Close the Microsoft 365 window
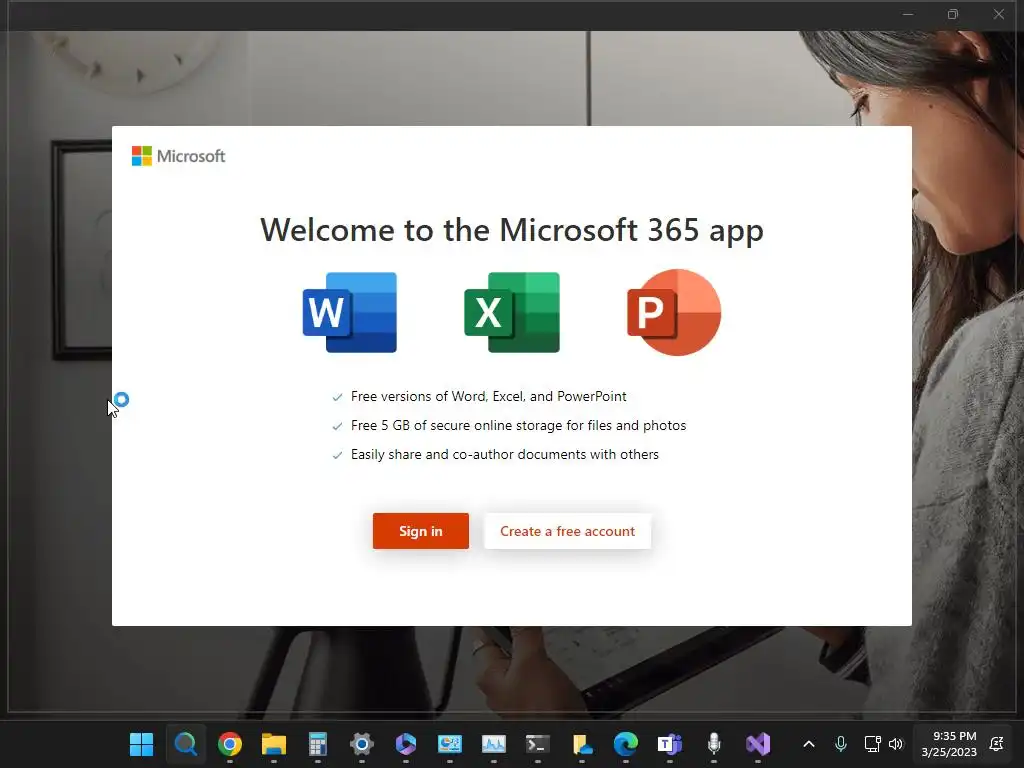Viewport: 1024px width, 768px height. (999, 14)
